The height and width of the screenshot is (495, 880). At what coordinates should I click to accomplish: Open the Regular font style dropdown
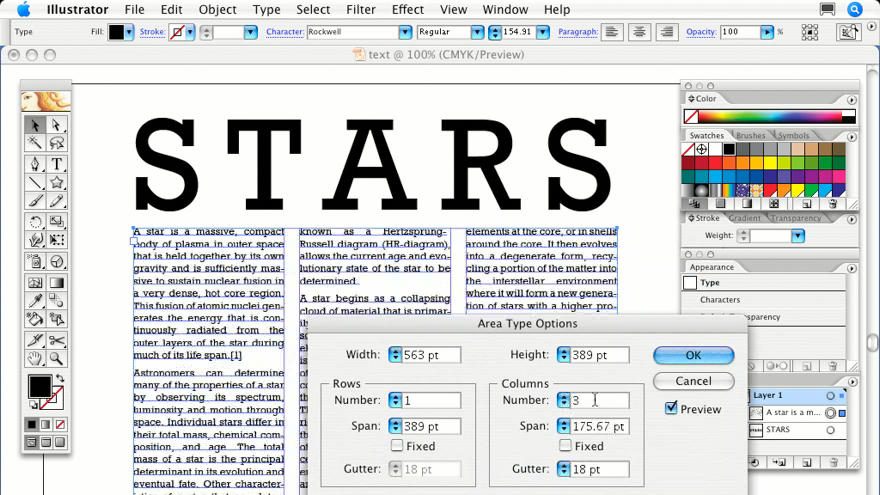(477, 32)
